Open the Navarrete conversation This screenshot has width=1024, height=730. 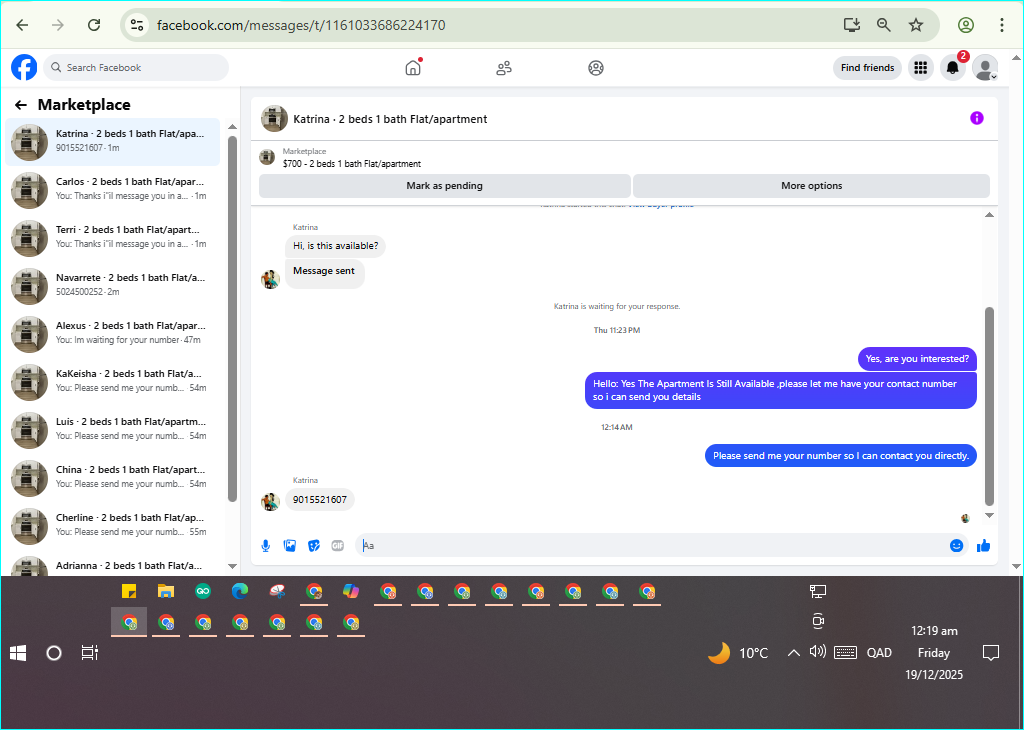pyautogui.click(x=112, y=285)
